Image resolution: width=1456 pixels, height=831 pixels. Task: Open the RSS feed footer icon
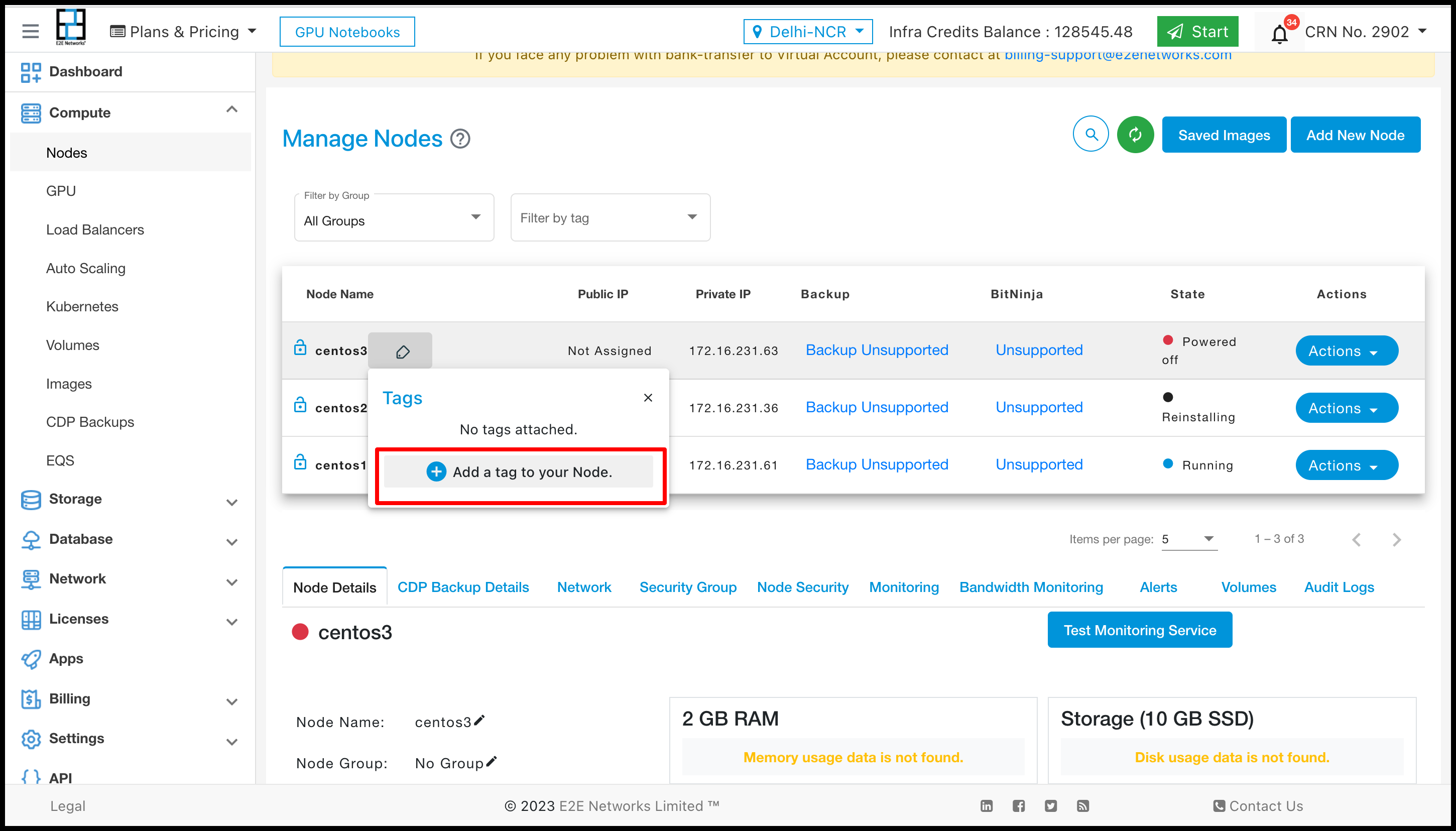click(x=1083, y=806)
